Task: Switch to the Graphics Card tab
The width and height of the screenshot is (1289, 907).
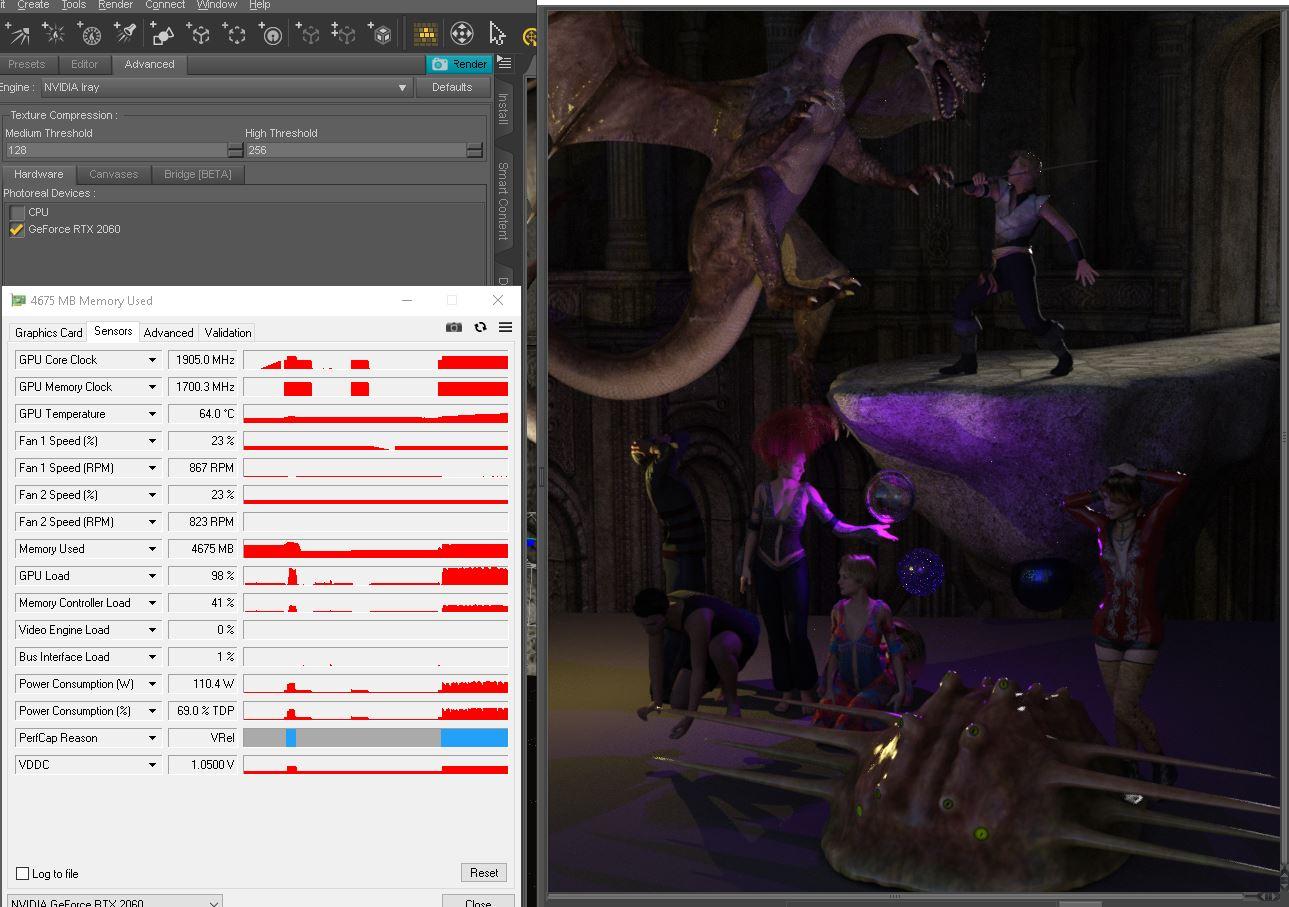Action: point(48,333)
